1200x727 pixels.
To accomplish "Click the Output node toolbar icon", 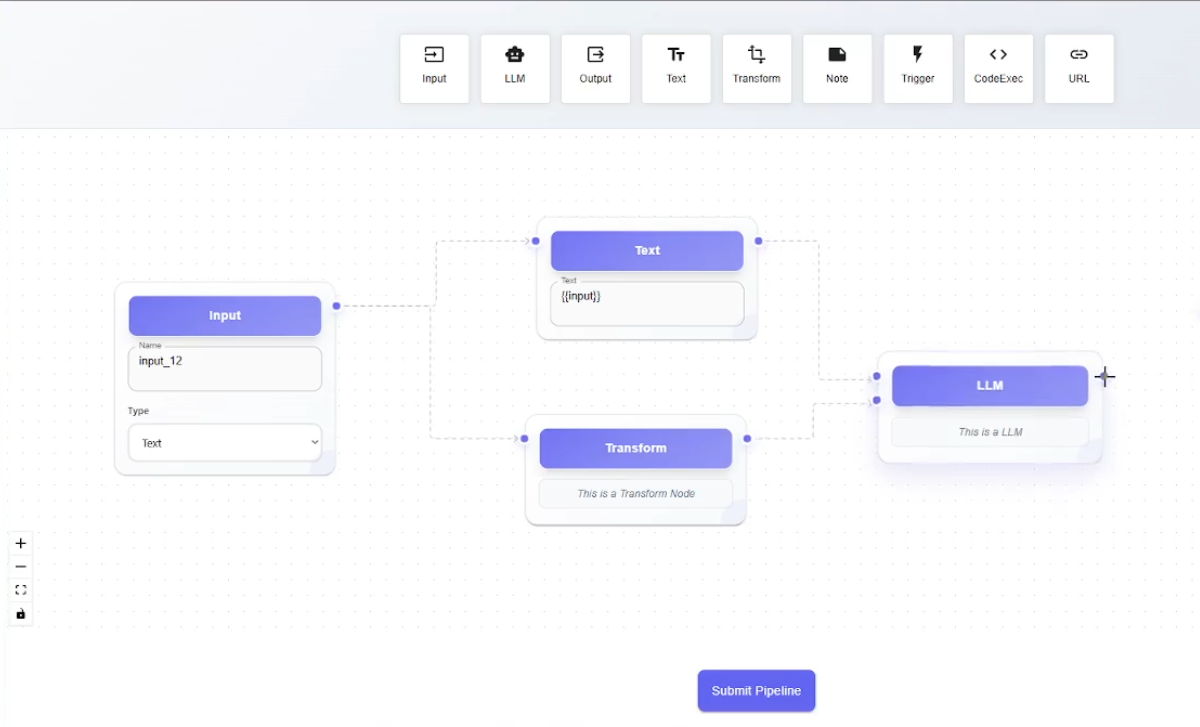I will click(x=595, y=55).
